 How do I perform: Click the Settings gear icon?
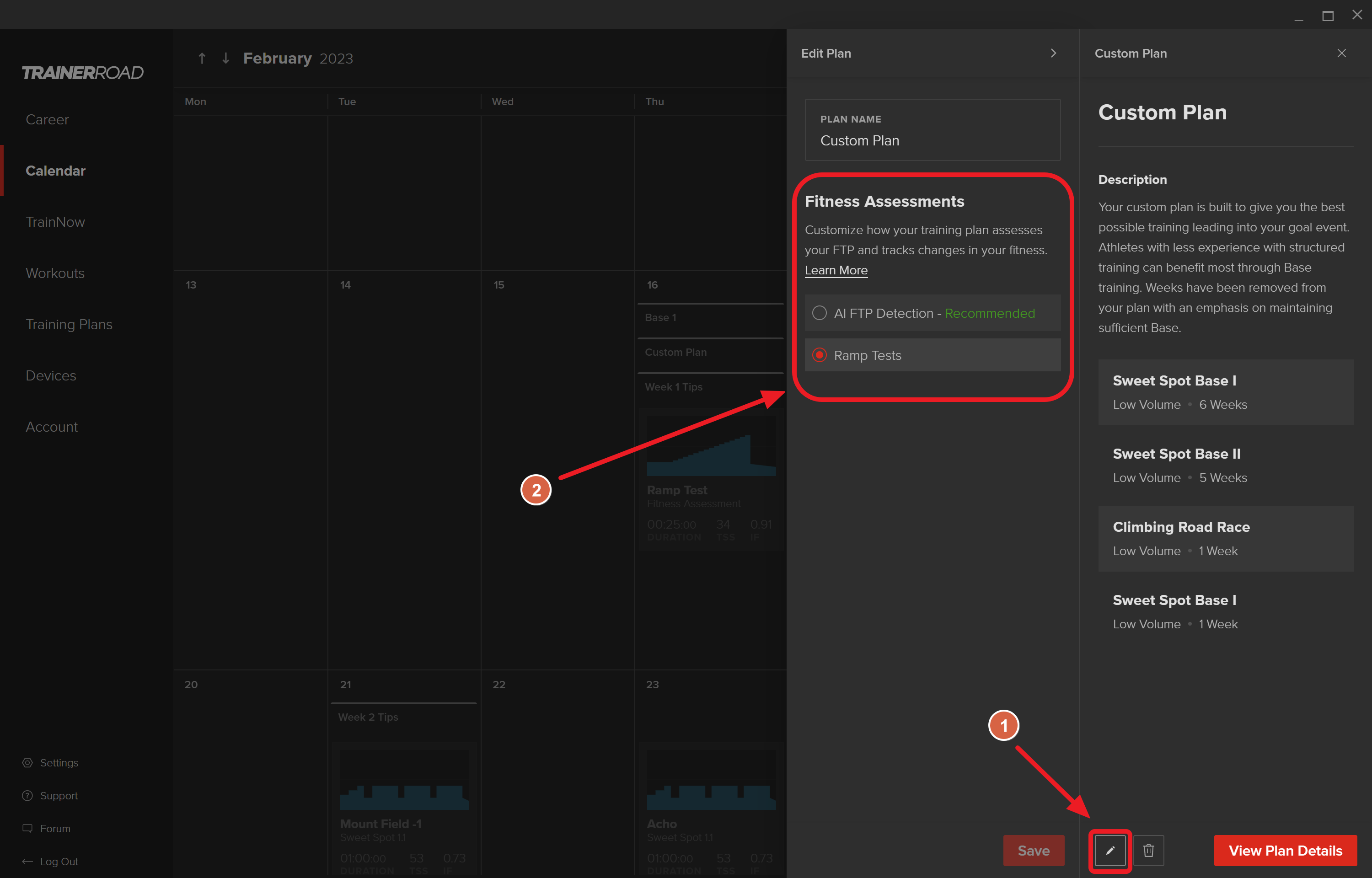tap(27, 762)
